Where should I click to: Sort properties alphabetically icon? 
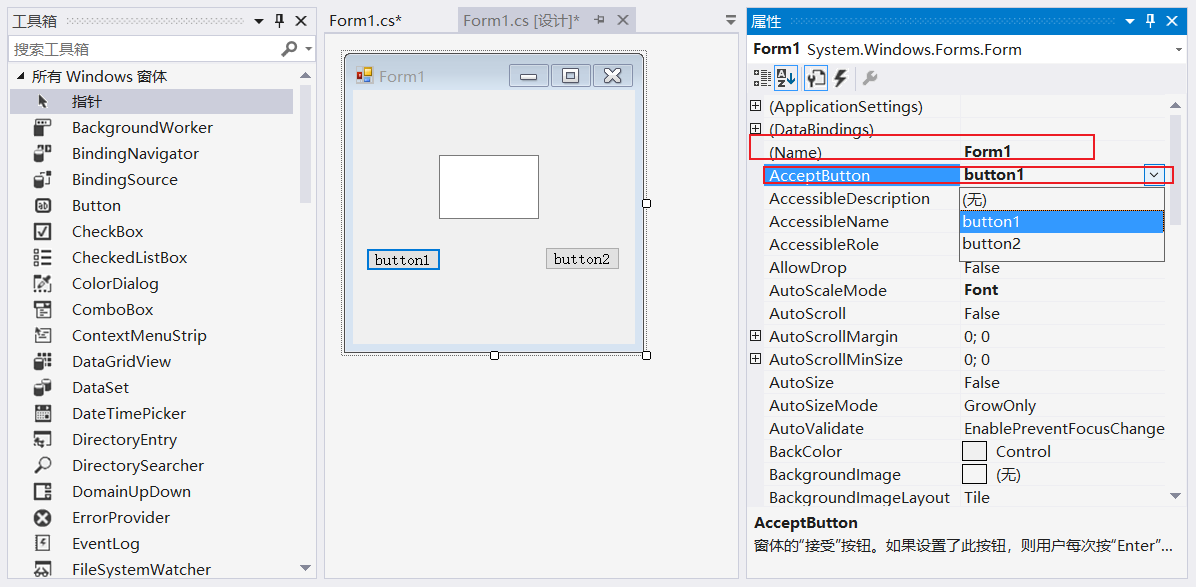(786, 78)
